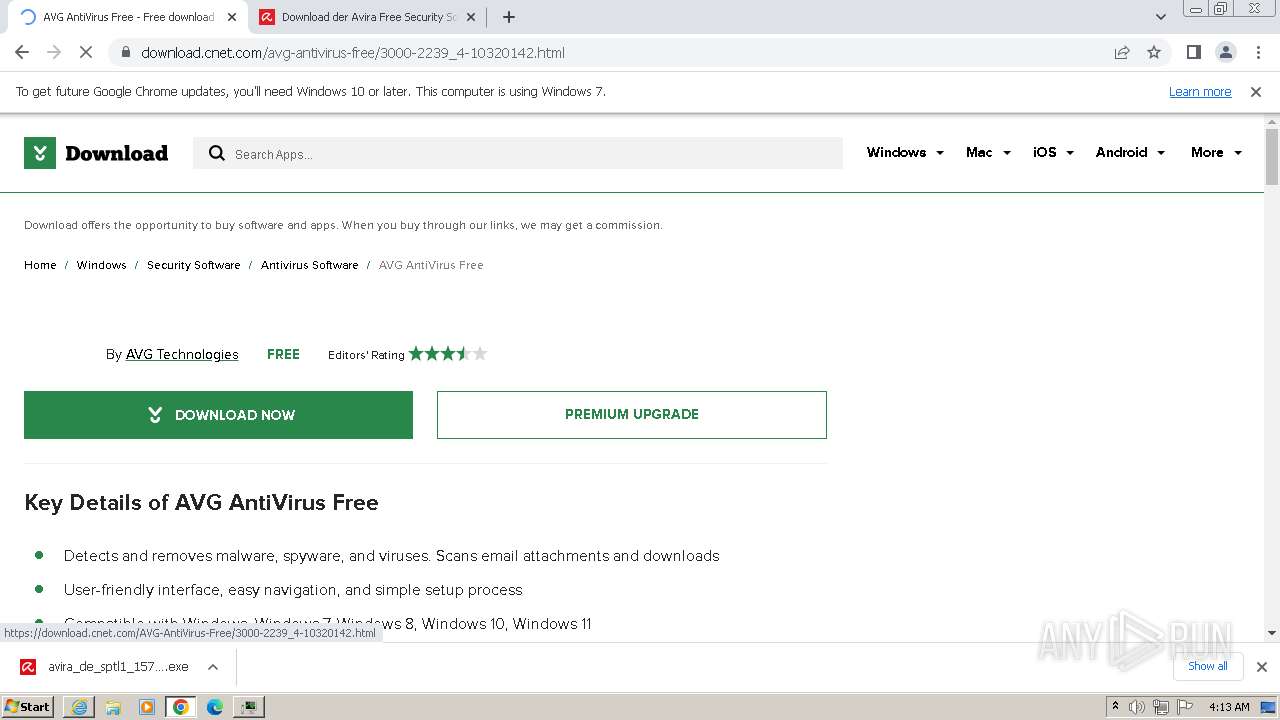The height and width of the screenshot is (720, 1280).
Task: Click the Editors' Rating stars
Action: 448,353
